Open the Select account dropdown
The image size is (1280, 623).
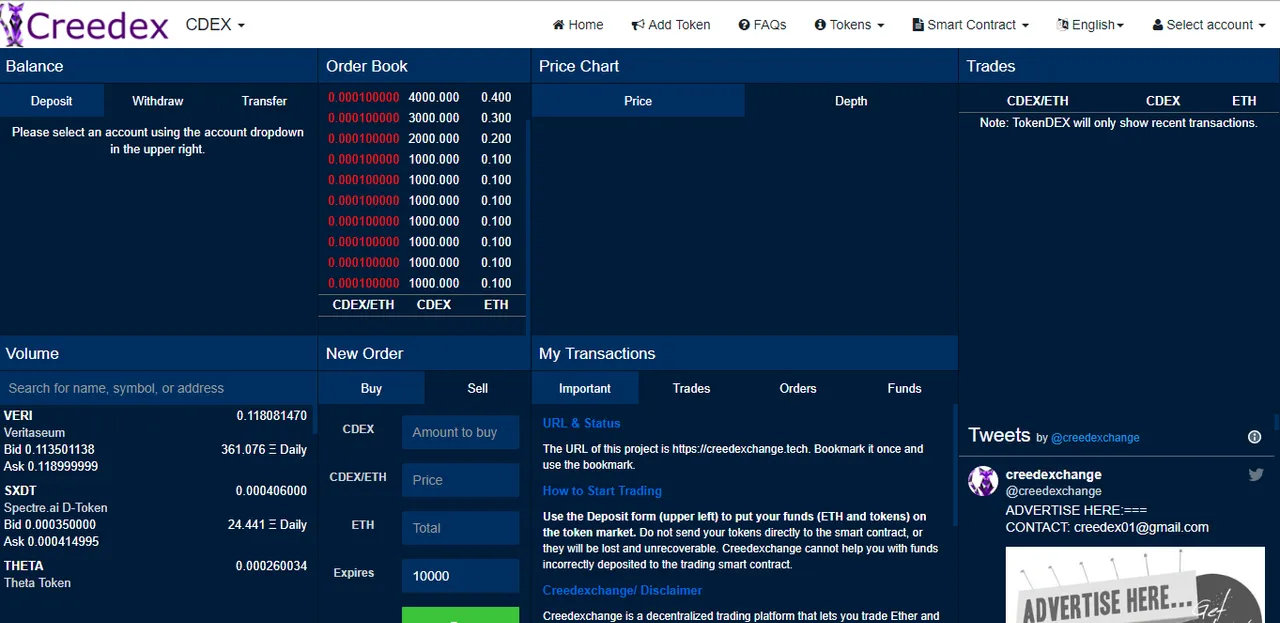(x=1208, y=25)
